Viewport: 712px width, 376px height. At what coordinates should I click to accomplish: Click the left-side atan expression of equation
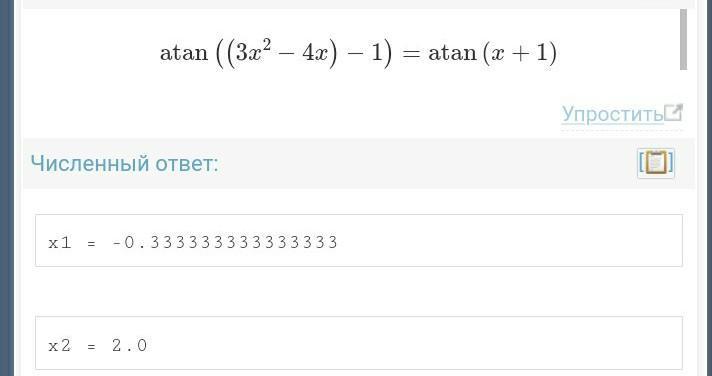point(276,54)
